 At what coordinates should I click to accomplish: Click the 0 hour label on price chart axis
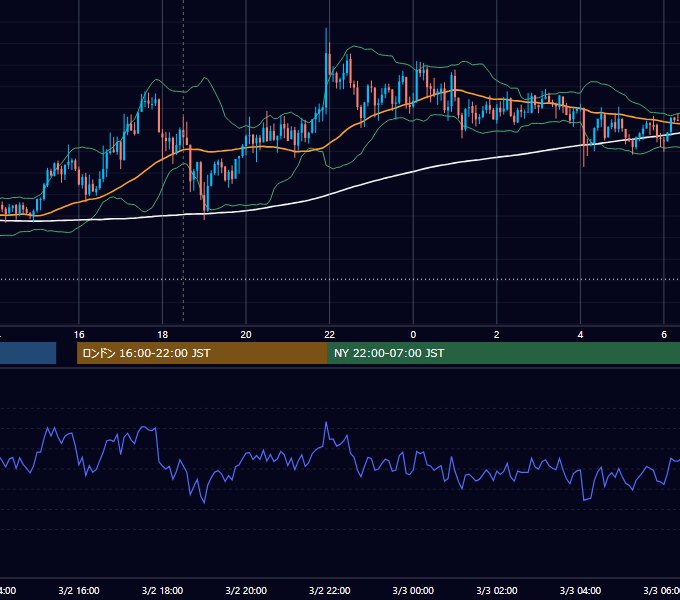413,335
